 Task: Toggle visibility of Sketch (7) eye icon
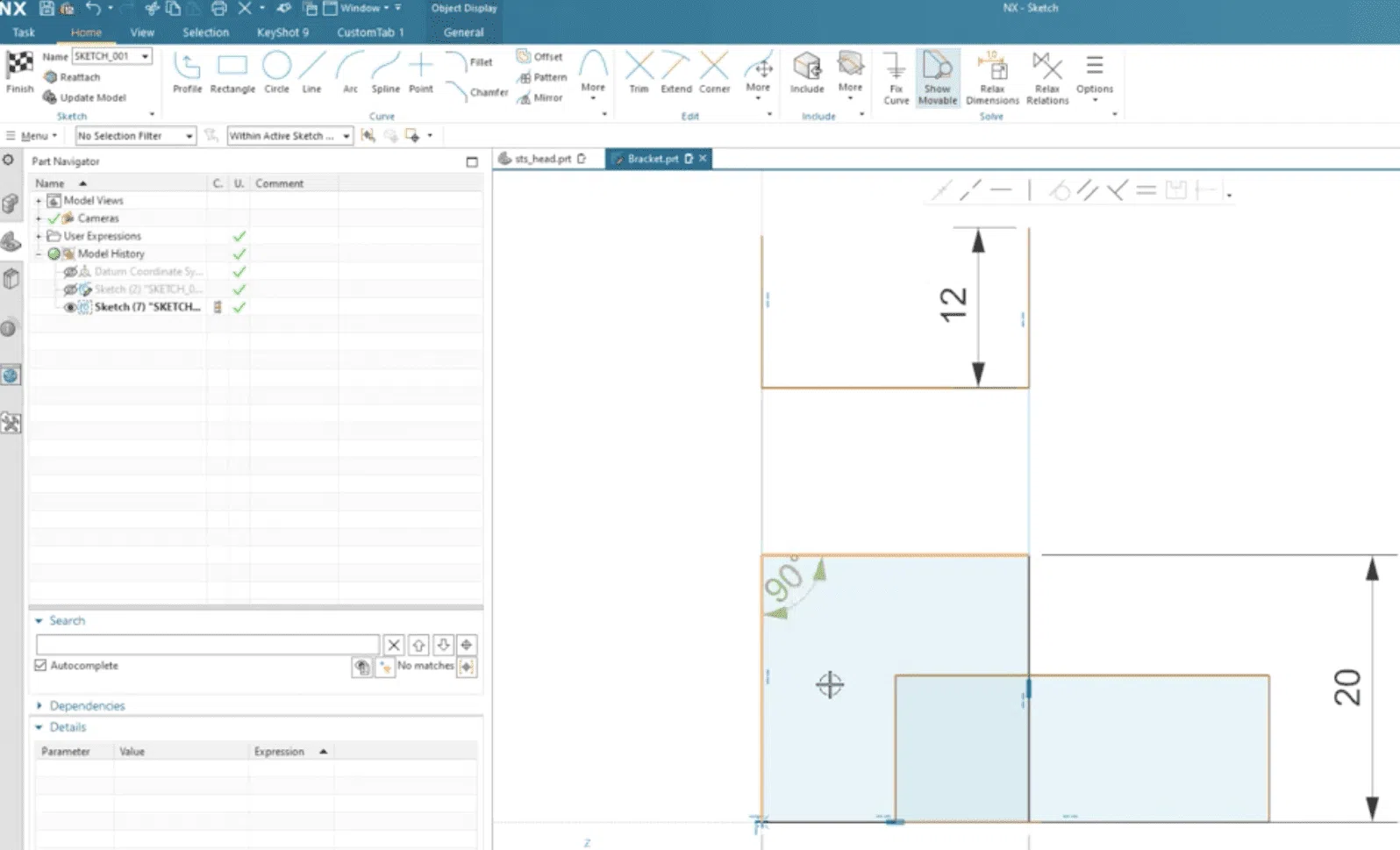pyautogui.click(x=70, y=307)
